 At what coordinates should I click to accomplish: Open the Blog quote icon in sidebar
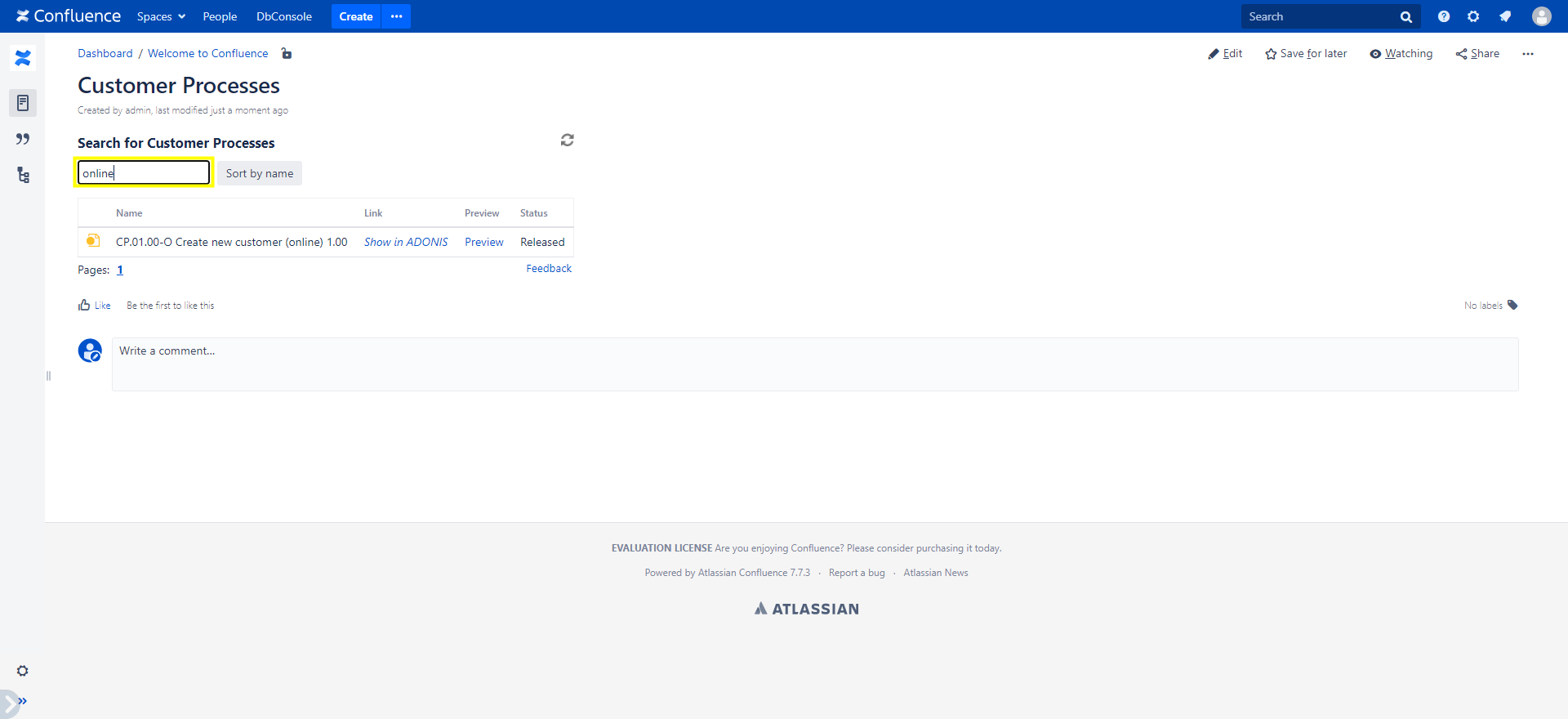pos(23,139)
